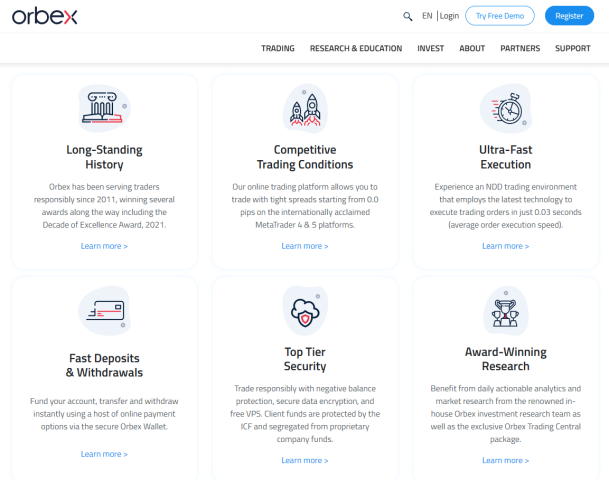Screen dimensions: 609x480
Task: Click the Register button
Action: coord(569,16)
